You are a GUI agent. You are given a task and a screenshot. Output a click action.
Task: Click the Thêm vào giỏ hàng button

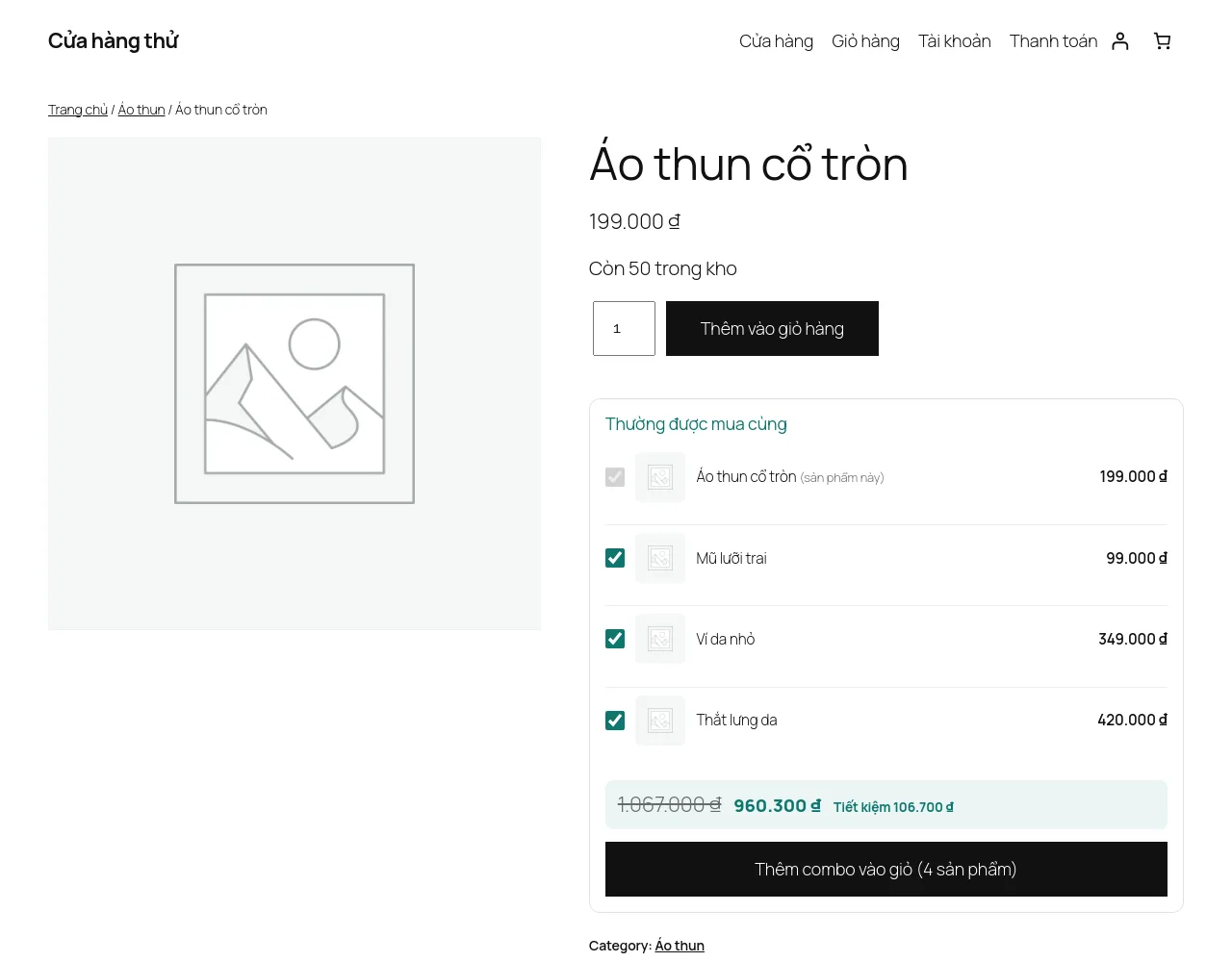point(772,328)
